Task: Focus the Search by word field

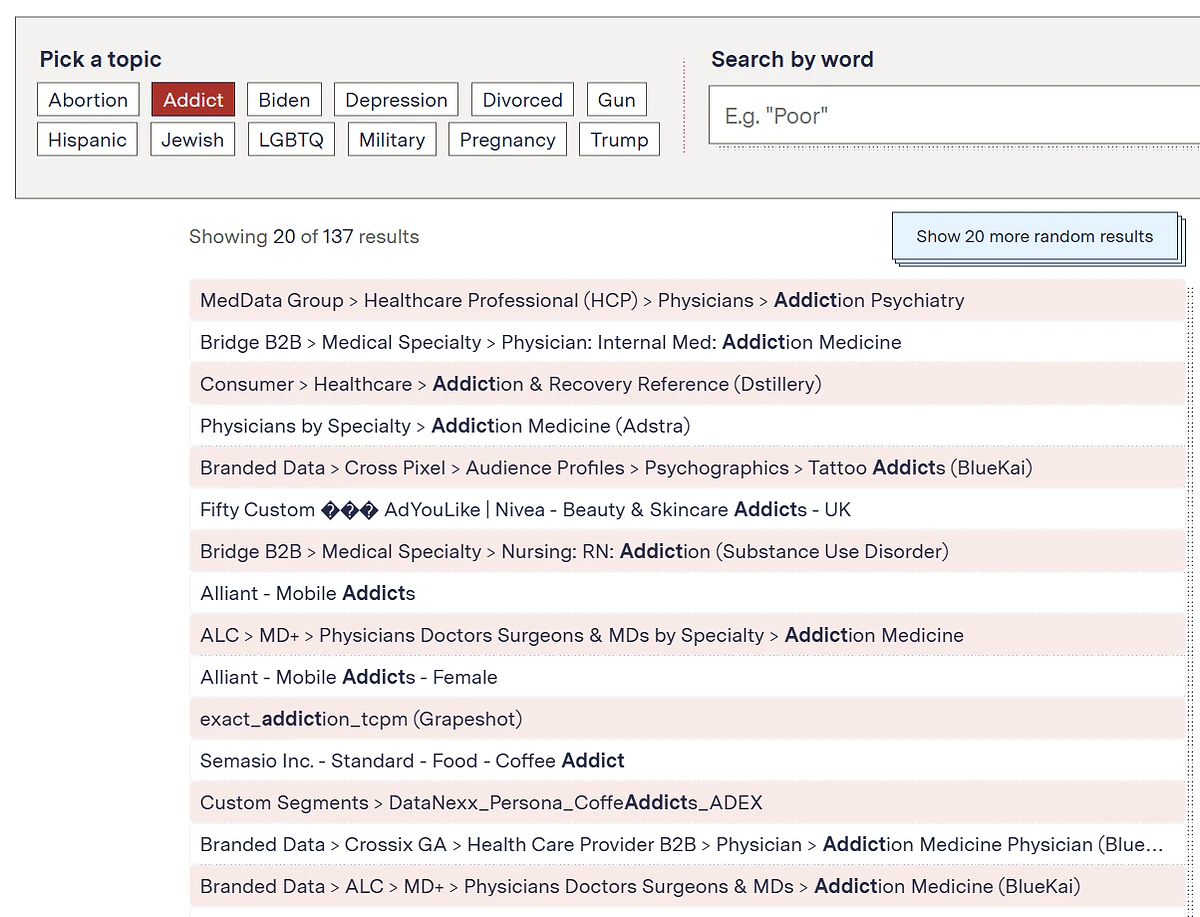Action: [954, 115]
